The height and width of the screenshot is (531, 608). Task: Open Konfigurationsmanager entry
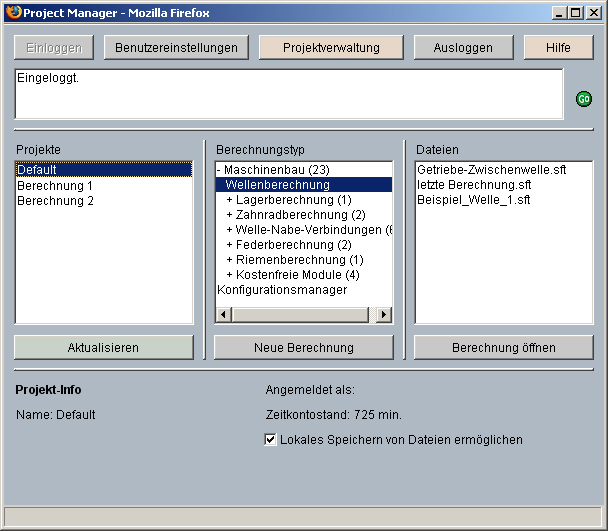coord(282,290)
